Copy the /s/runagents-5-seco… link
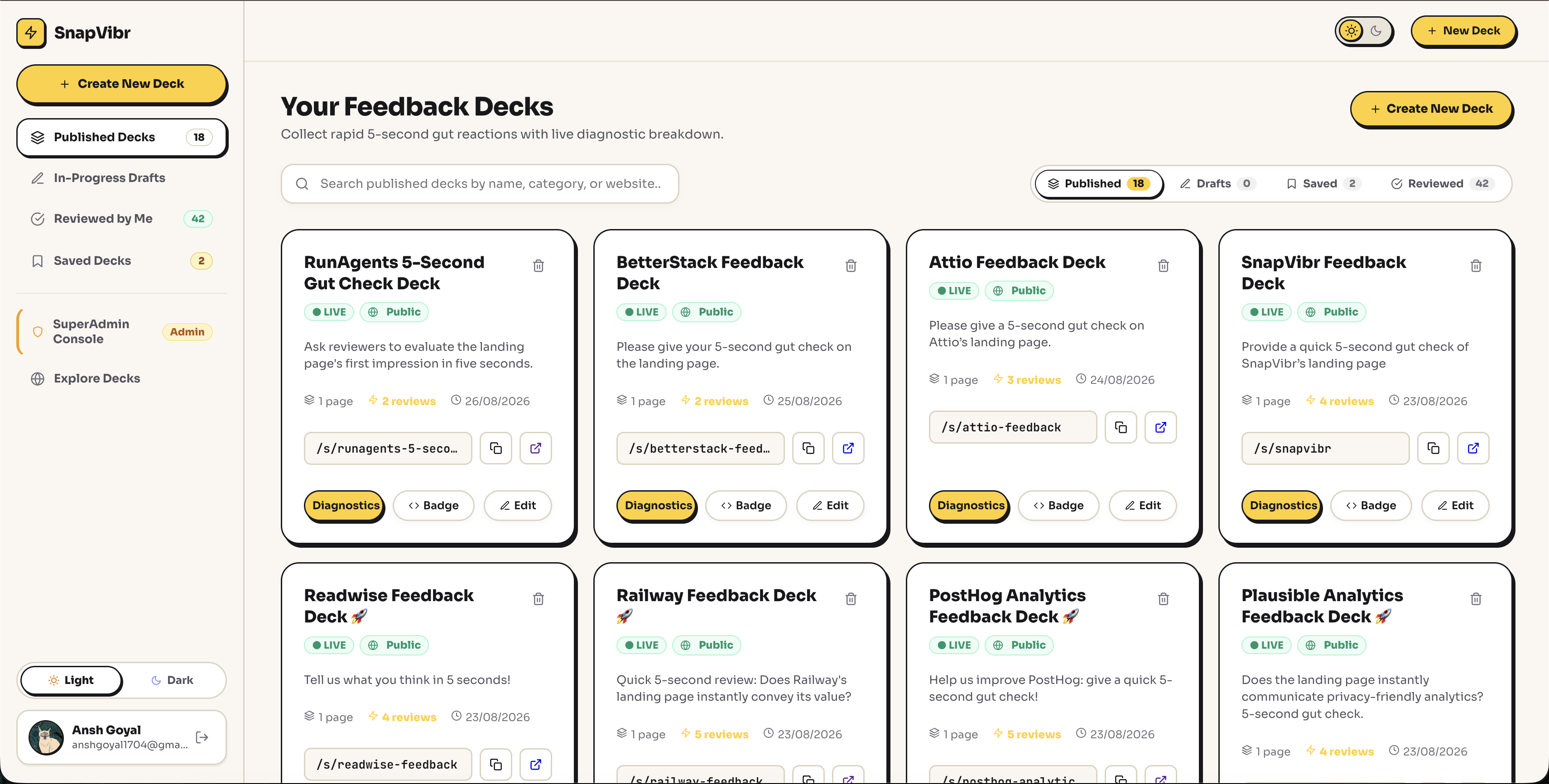The height and width of the screenshot is (784, 1549). point(496,448)
